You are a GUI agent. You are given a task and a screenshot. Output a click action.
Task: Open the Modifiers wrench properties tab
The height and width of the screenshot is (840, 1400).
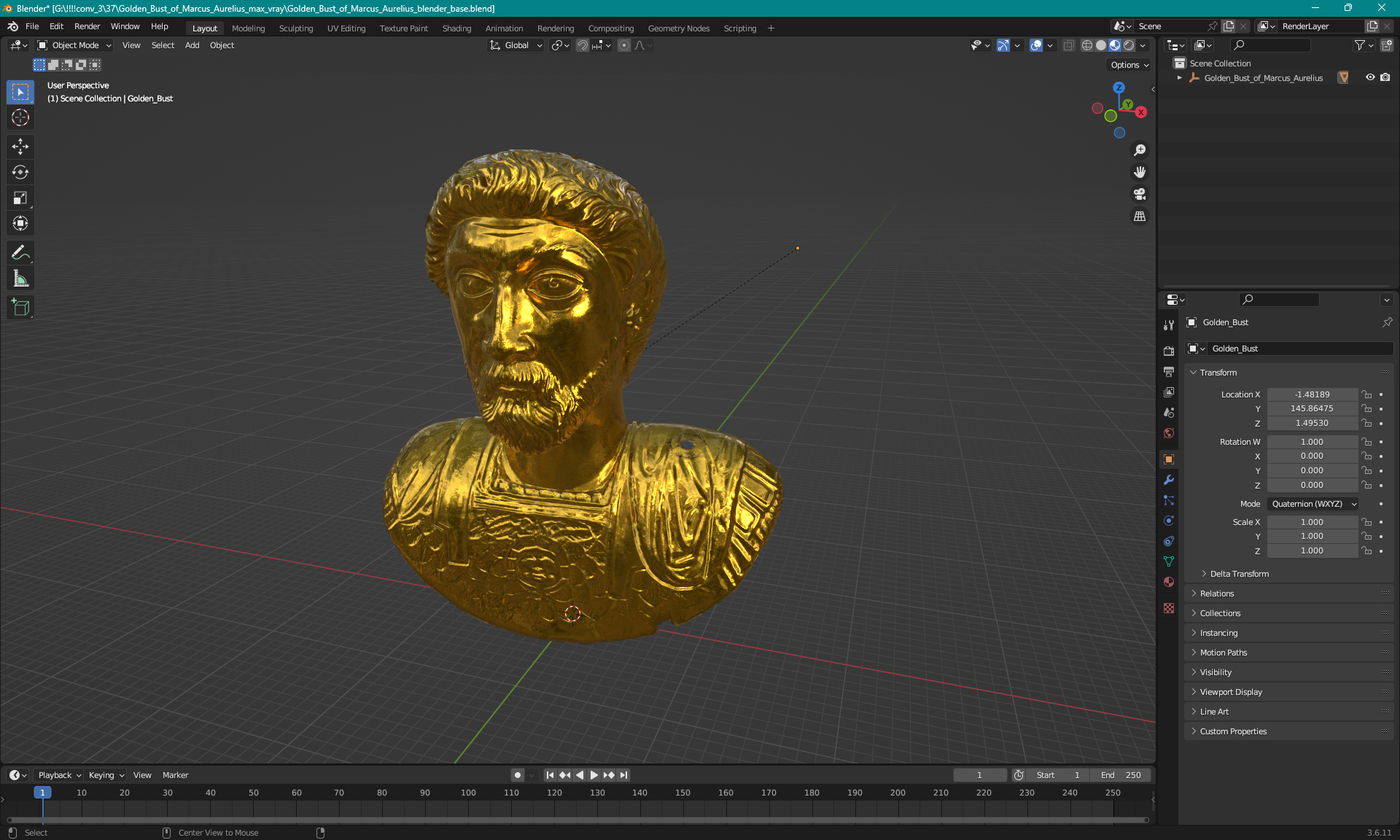pyautogui.click(x=1169, y=480)
